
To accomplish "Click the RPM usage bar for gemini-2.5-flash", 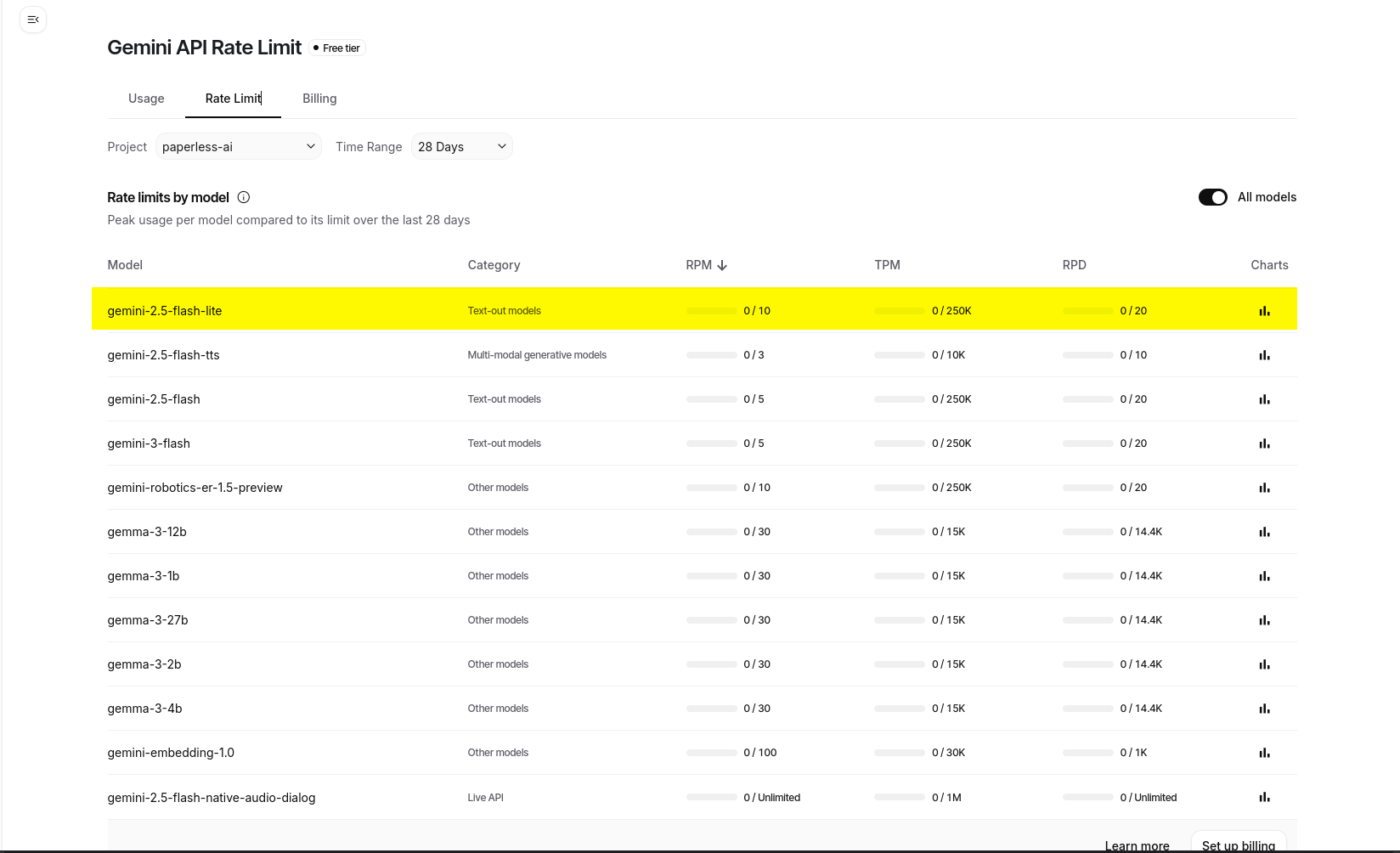I will coord(712,399).
